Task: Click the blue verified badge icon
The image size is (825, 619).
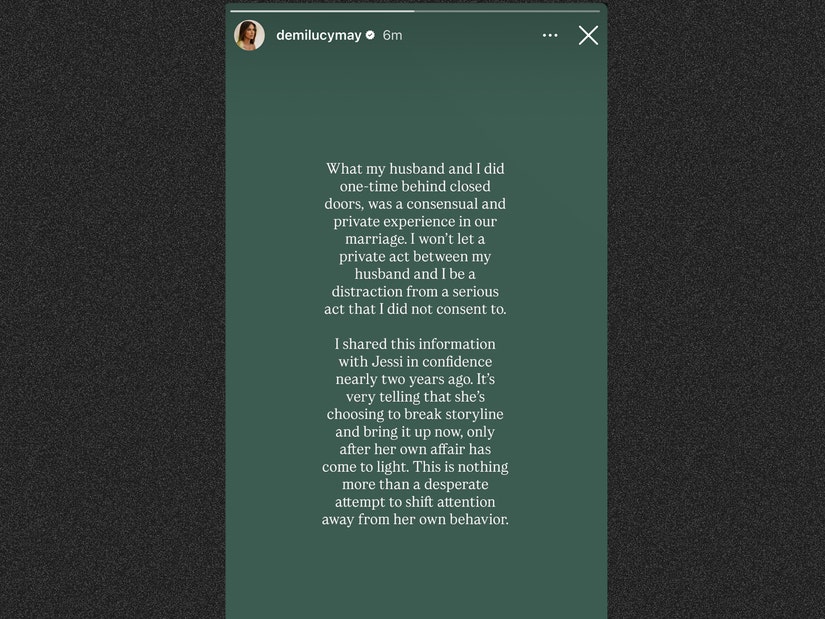Action: pos(370,35)
